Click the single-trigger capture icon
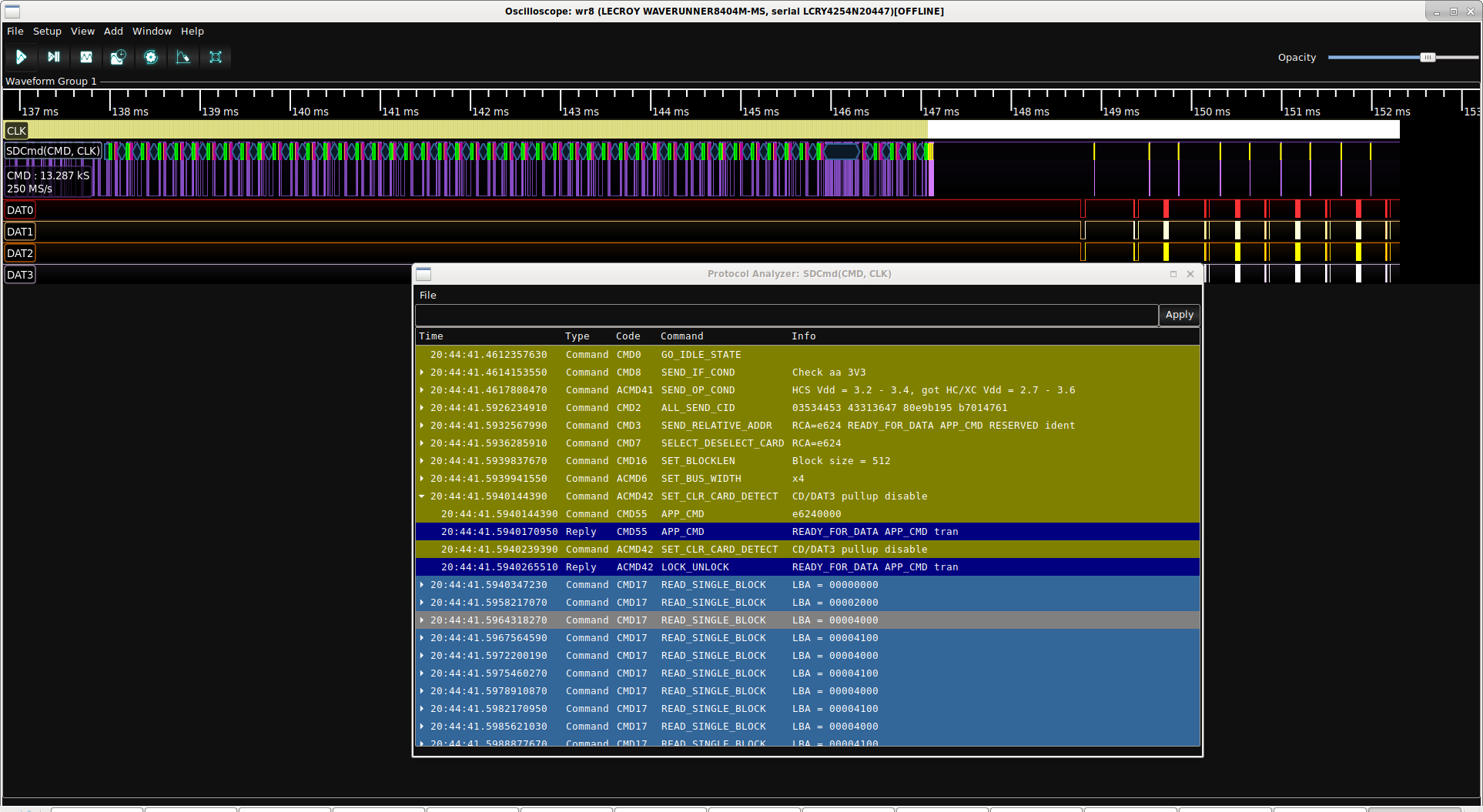The height and width of the screenshot is (812, 1483). click(53, 57)
